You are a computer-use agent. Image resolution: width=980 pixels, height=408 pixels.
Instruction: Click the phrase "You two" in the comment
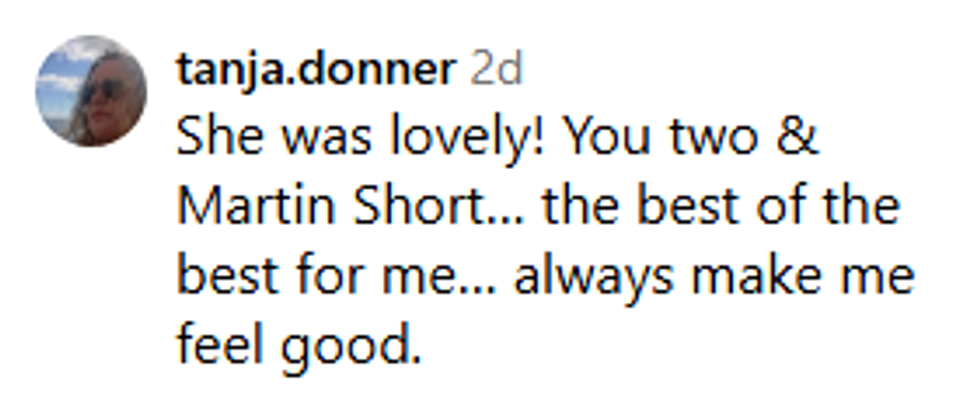[x=663, y=138]
